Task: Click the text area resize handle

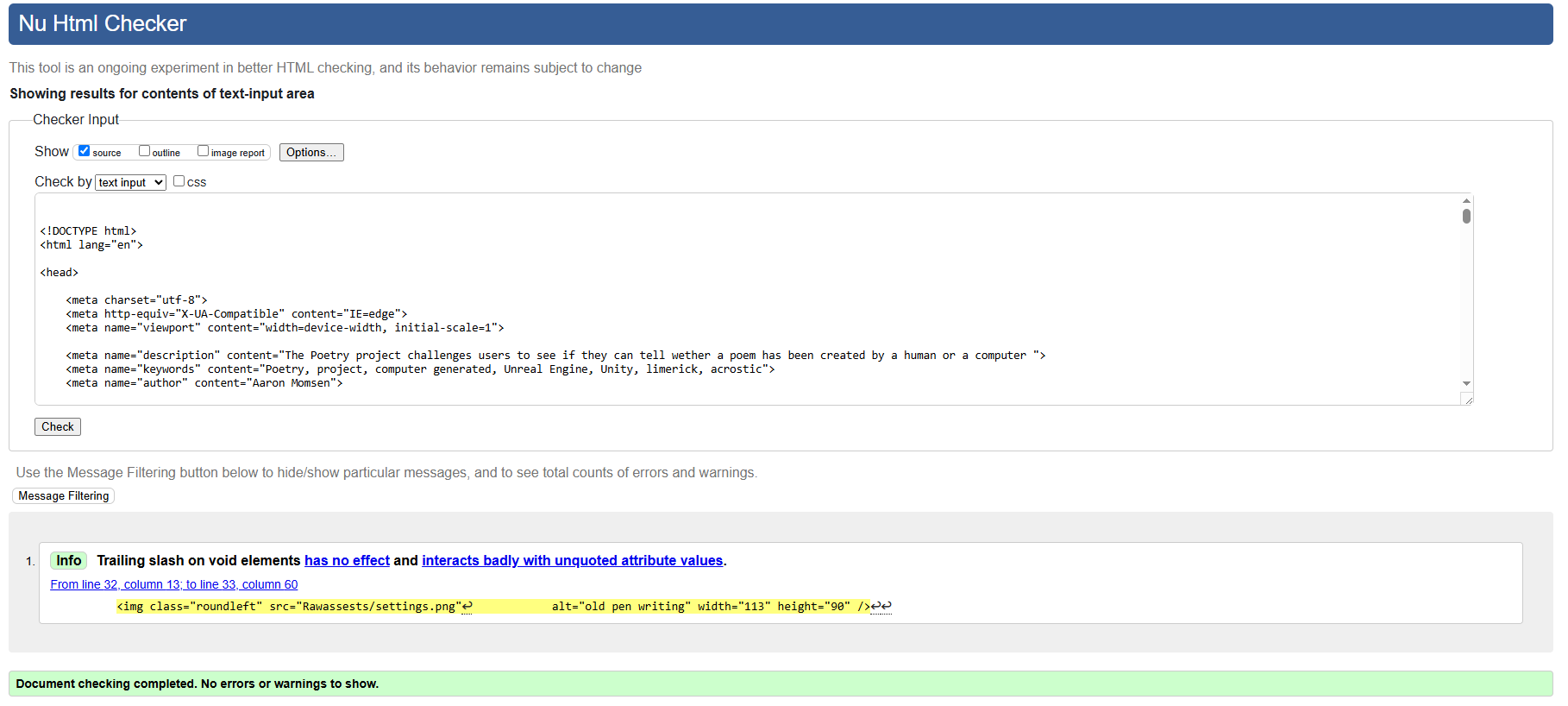Action: 1467,399
